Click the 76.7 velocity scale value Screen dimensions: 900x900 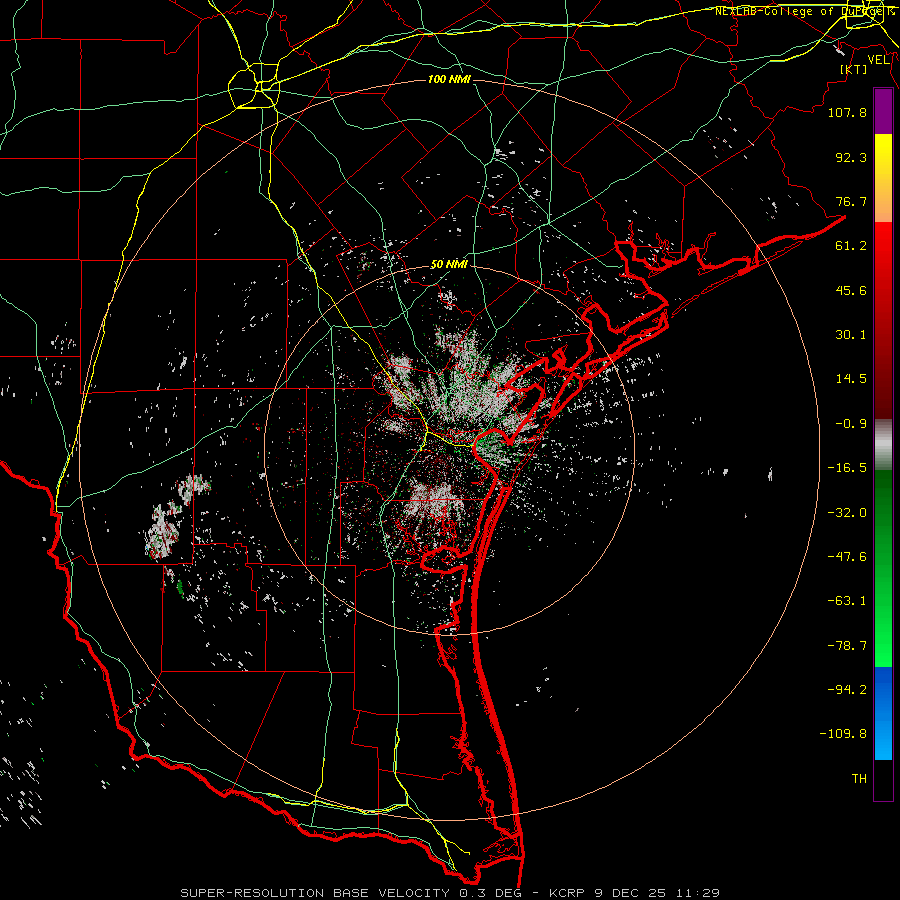[851, 201]
